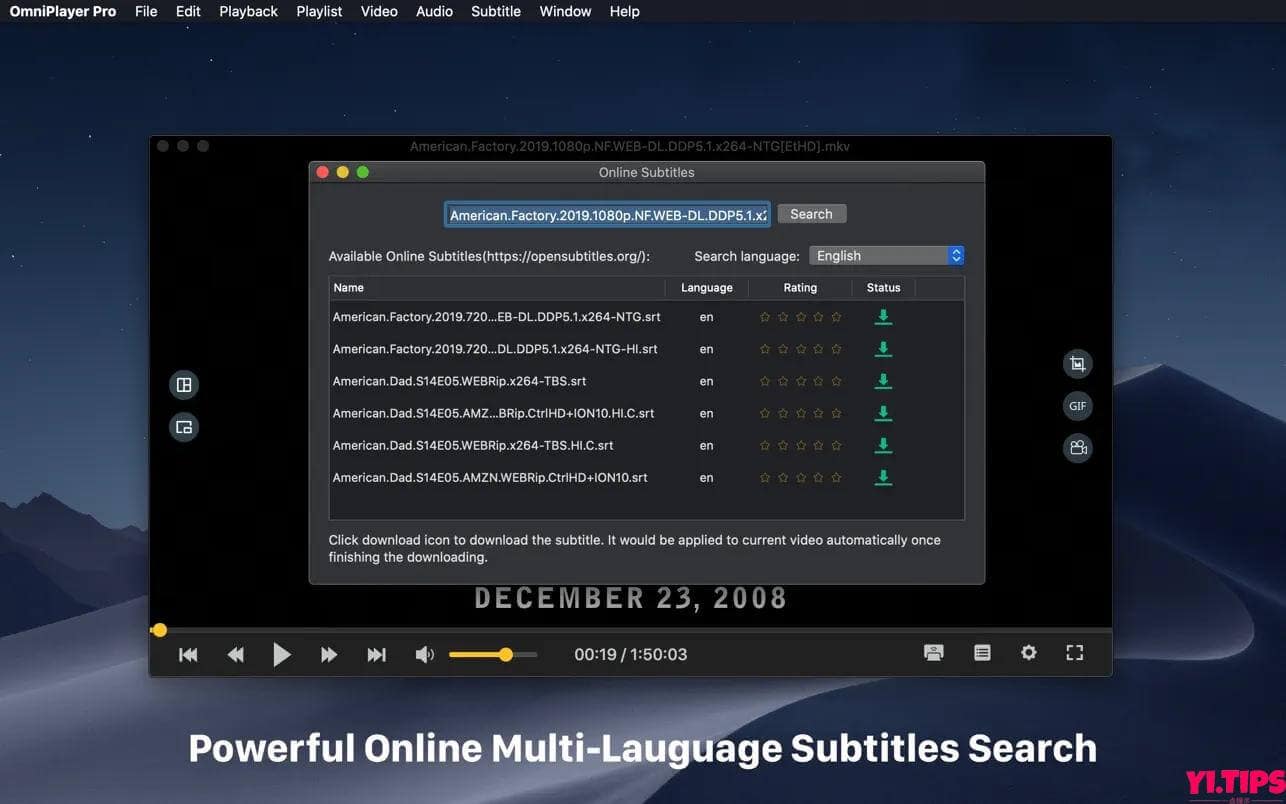
Task: Open the Subtitle menu
Action: coord(496,11)
